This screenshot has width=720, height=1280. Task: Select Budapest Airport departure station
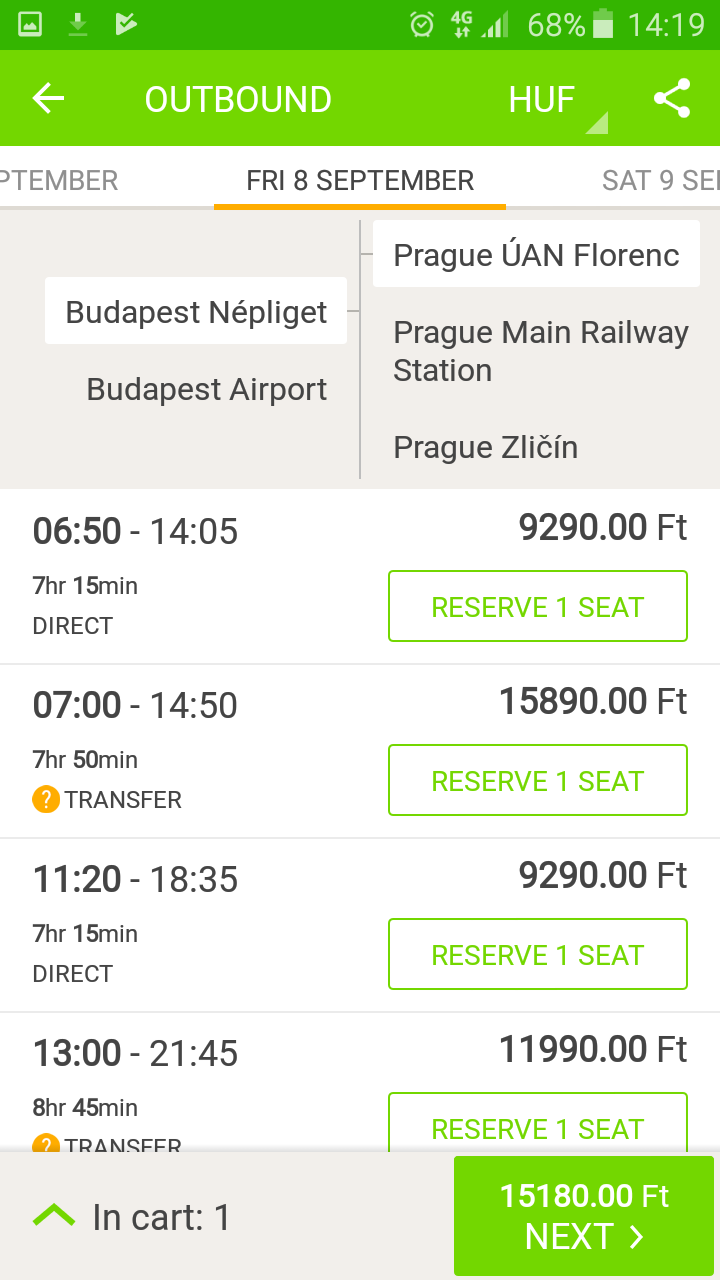[206, 389]
